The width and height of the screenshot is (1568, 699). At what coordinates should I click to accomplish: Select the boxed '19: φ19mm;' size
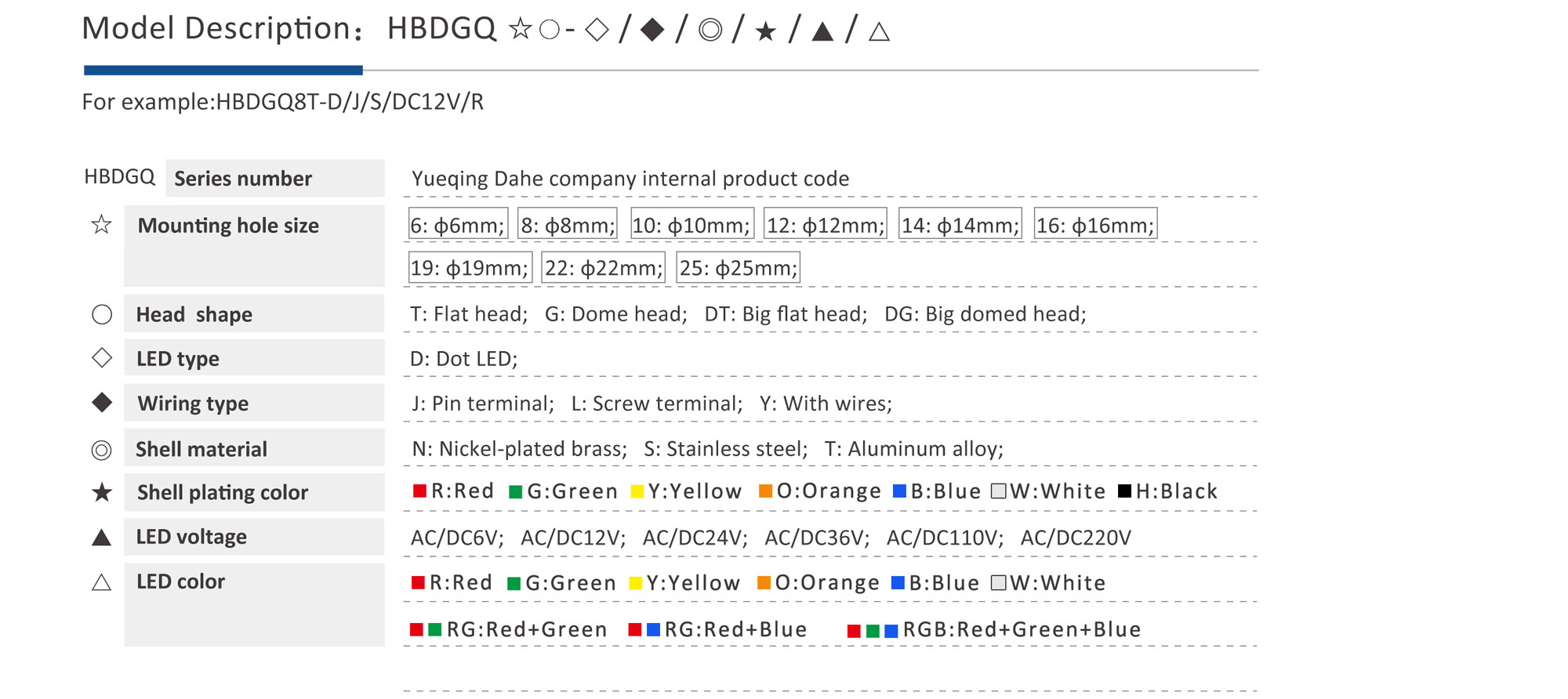(x=470, y=267)
